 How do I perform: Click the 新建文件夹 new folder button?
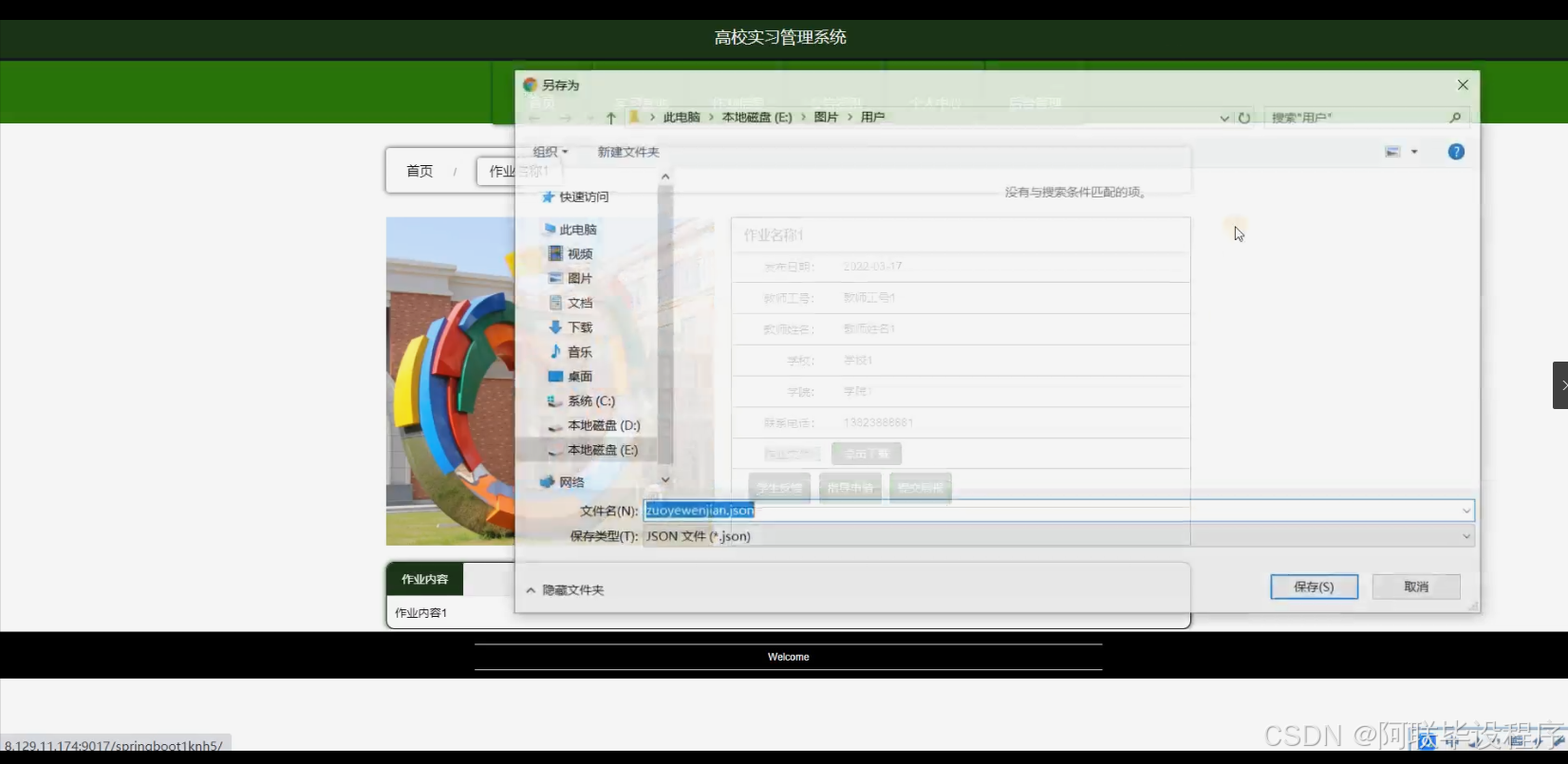click(x=628, y=152)
